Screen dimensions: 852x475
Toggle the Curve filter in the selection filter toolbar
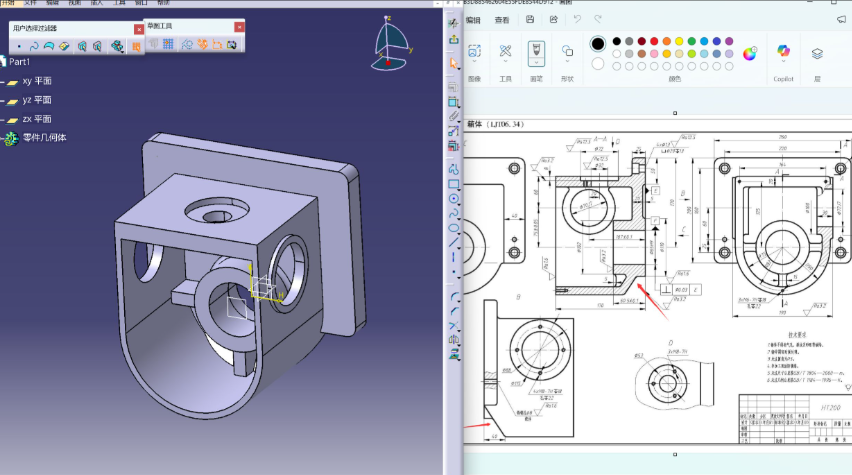click(34, 46)
